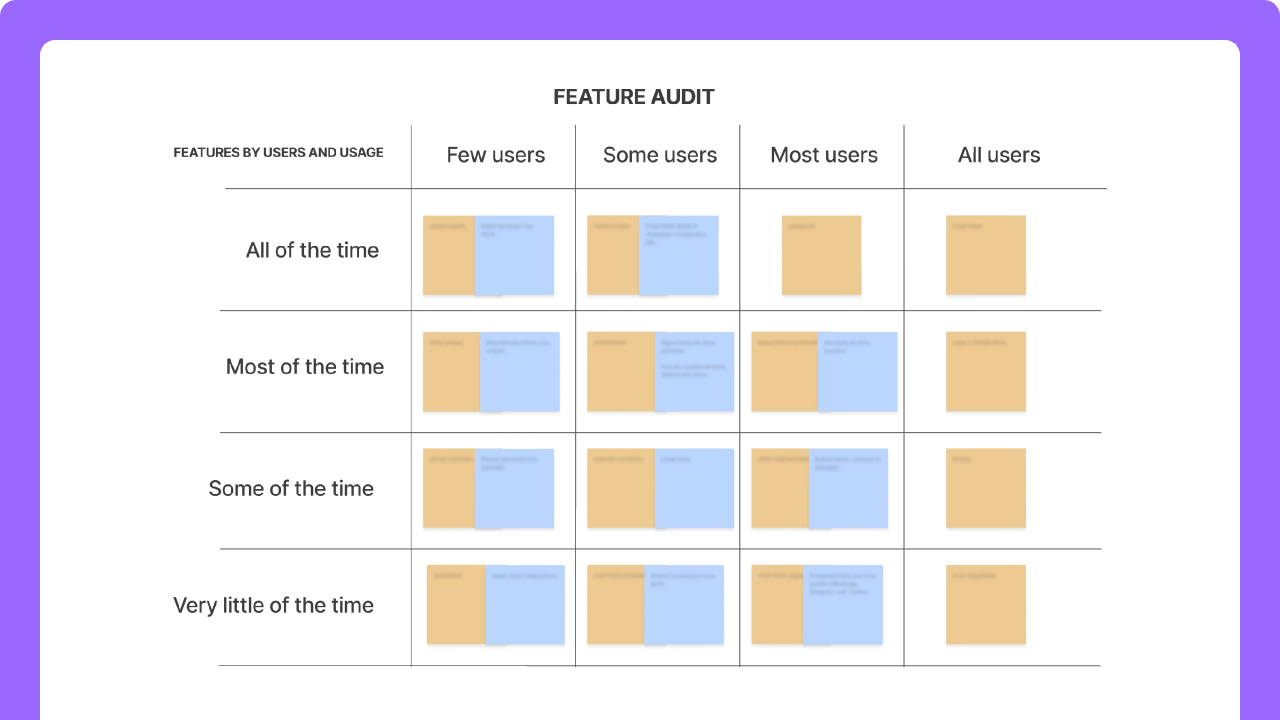
Task: Select blue note in Most users, Very little of the time
Action: click(843, 606)
